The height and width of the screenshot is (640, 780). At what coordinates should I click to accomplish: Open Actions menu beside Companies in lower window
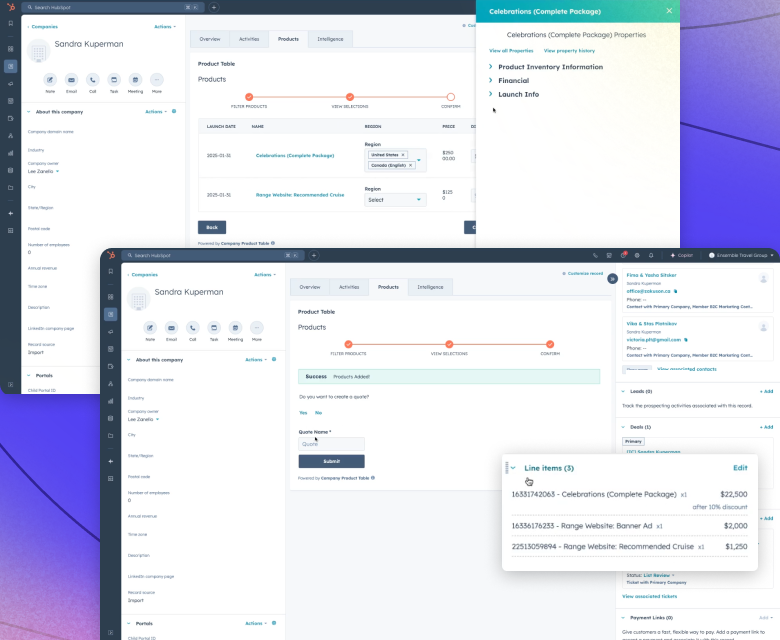[x=265, y=274]
